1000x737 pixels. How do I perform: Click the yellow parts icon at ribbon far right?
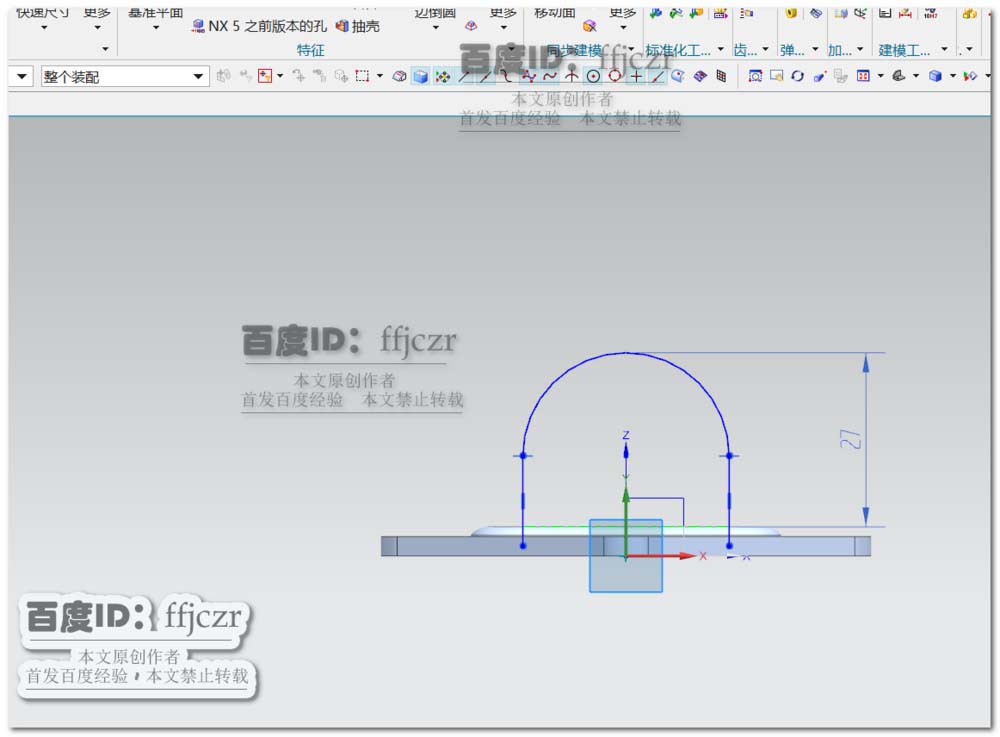pos(970,13)
